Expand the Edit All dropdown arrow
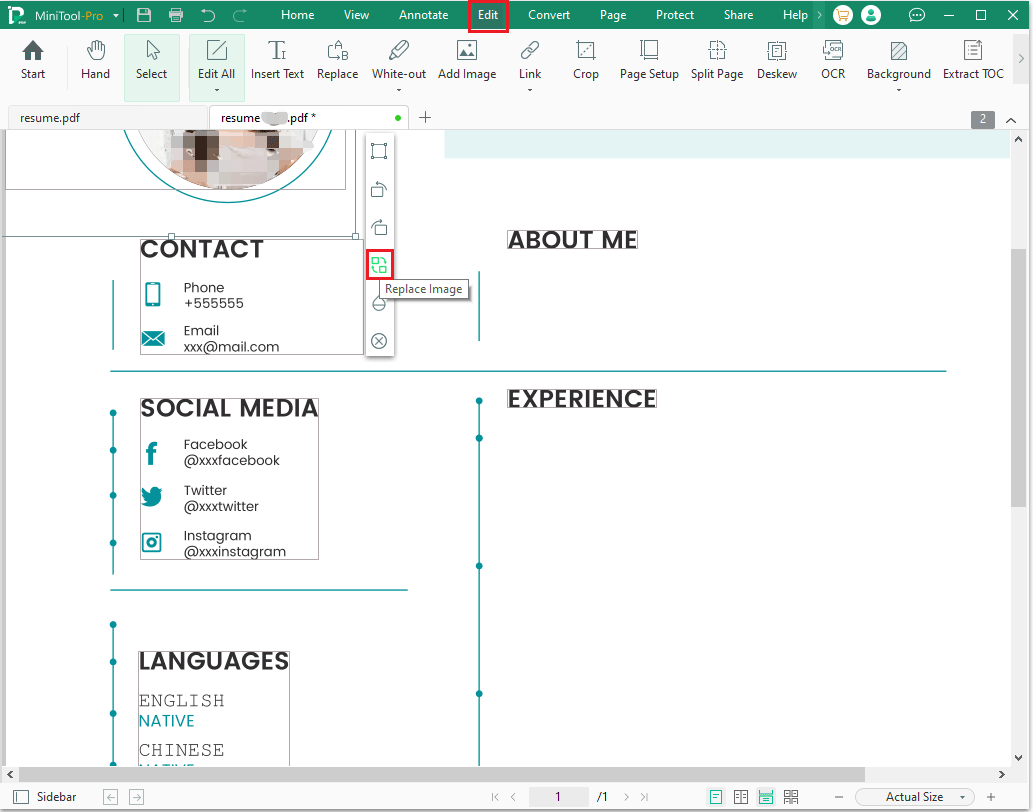 [x=217, y=90]
